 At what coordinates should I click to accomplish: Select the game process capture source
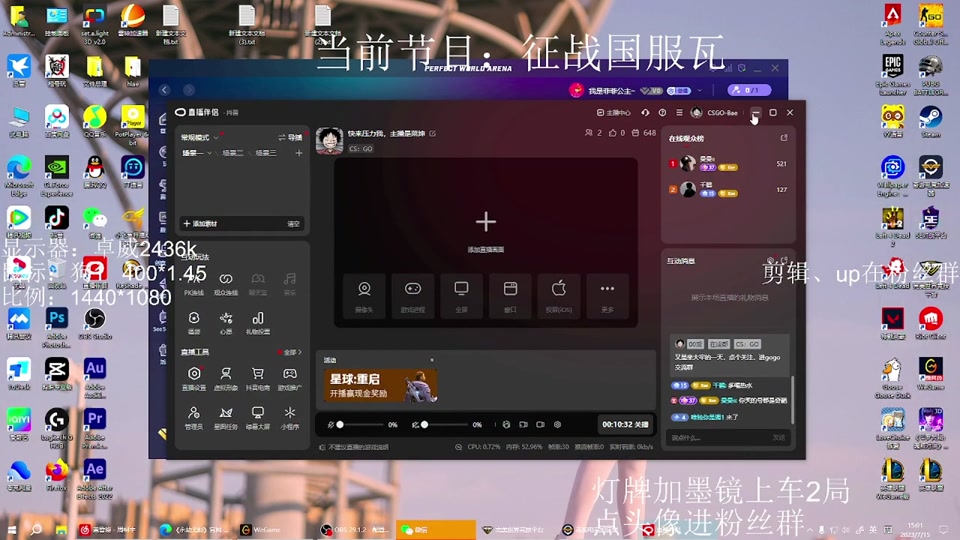click(413, 296)
